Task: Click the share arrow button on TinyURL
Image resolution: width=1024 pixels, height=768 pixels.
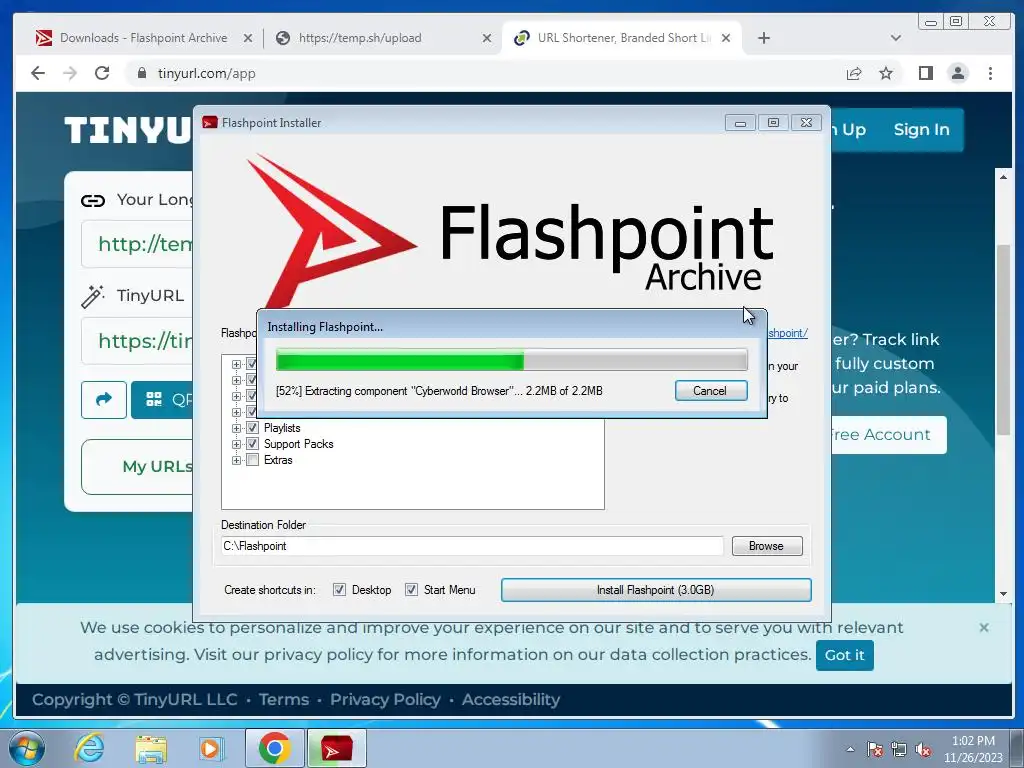Action: tap(104, 400)
